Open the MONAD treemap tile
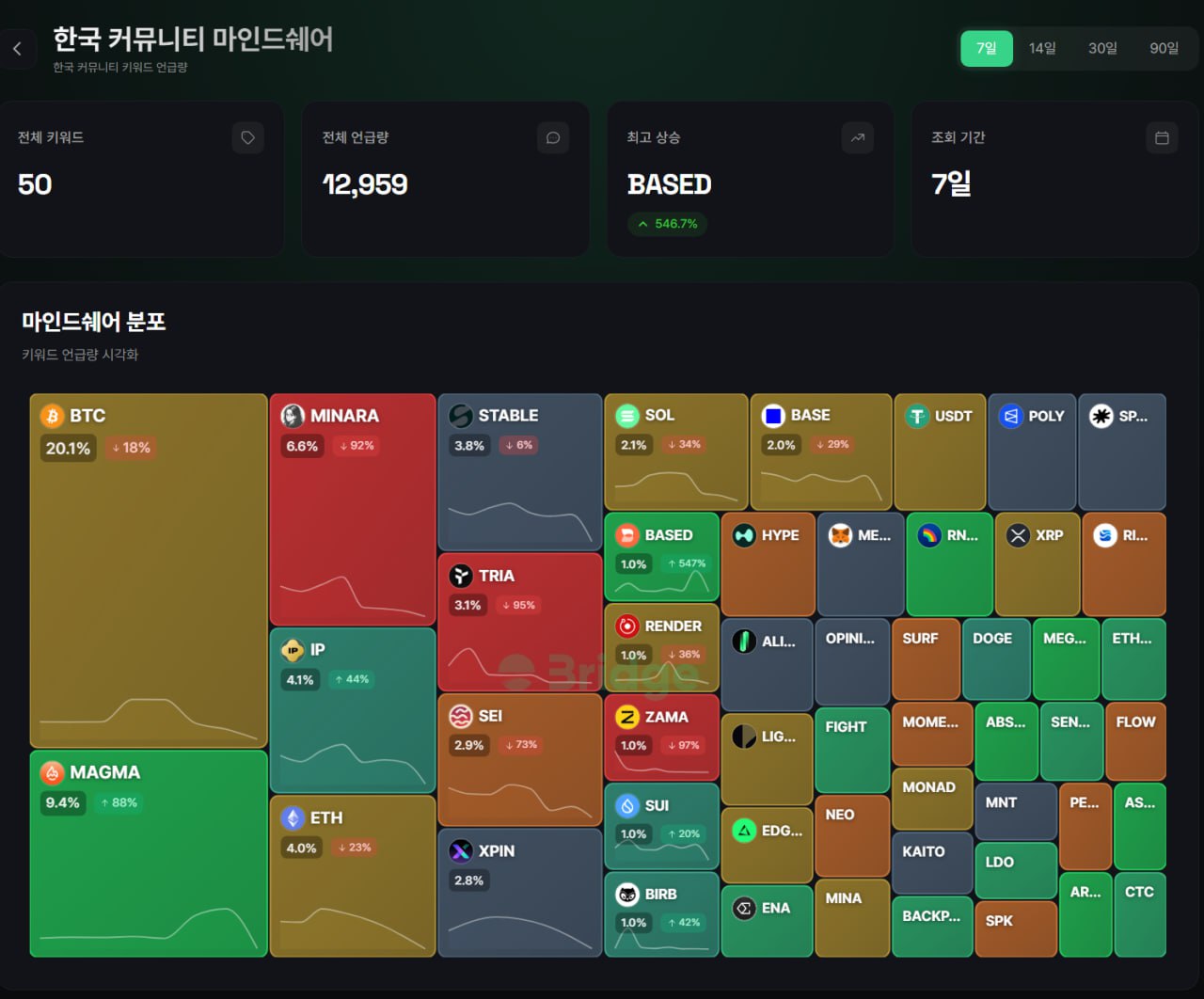Image resolution: width=1204 pixels, height=999 pixels. pyautogui.click(x=932, y=799)
